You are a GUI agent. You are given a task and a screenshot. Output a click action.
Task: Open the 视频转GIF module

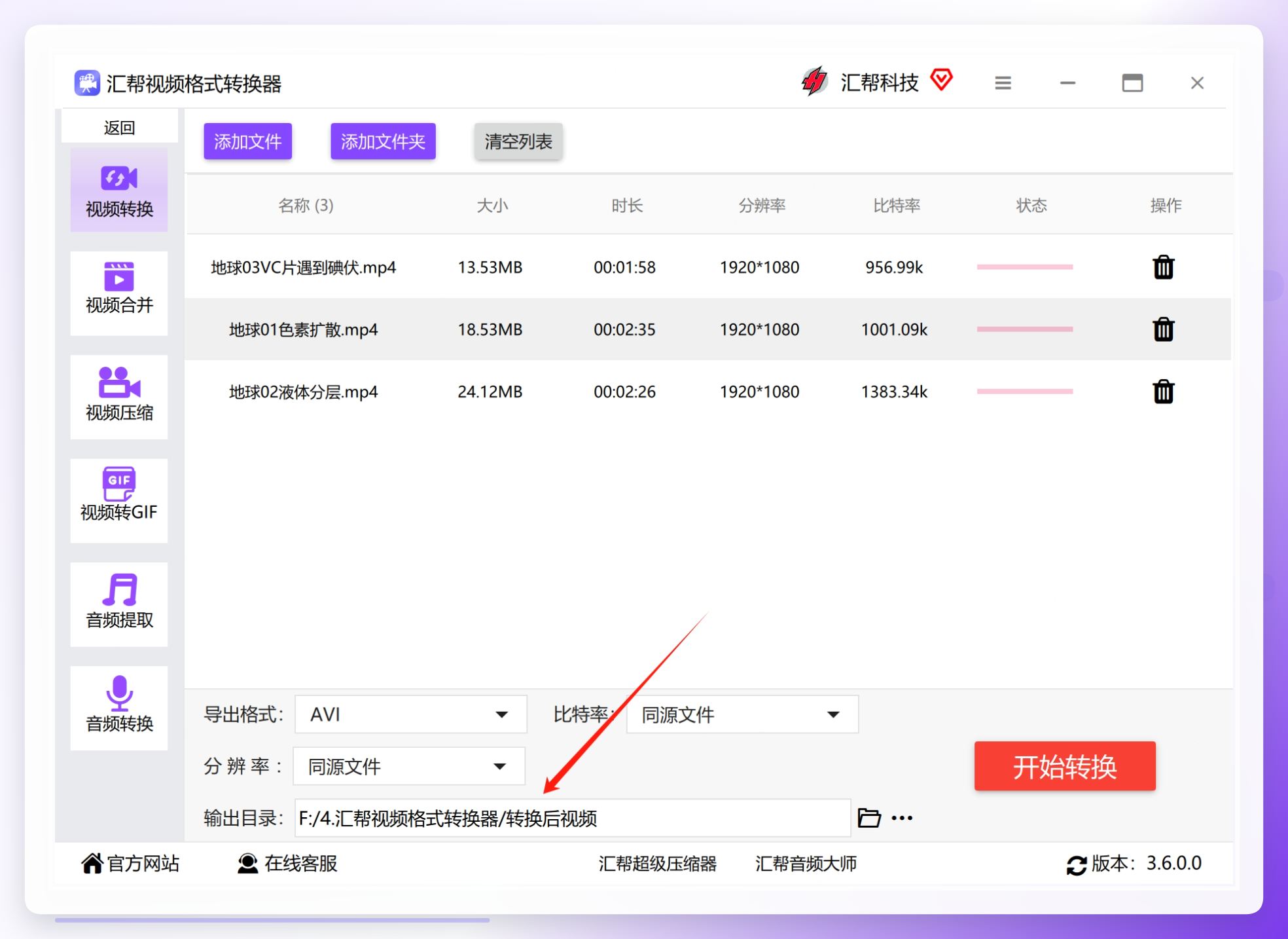119,500
